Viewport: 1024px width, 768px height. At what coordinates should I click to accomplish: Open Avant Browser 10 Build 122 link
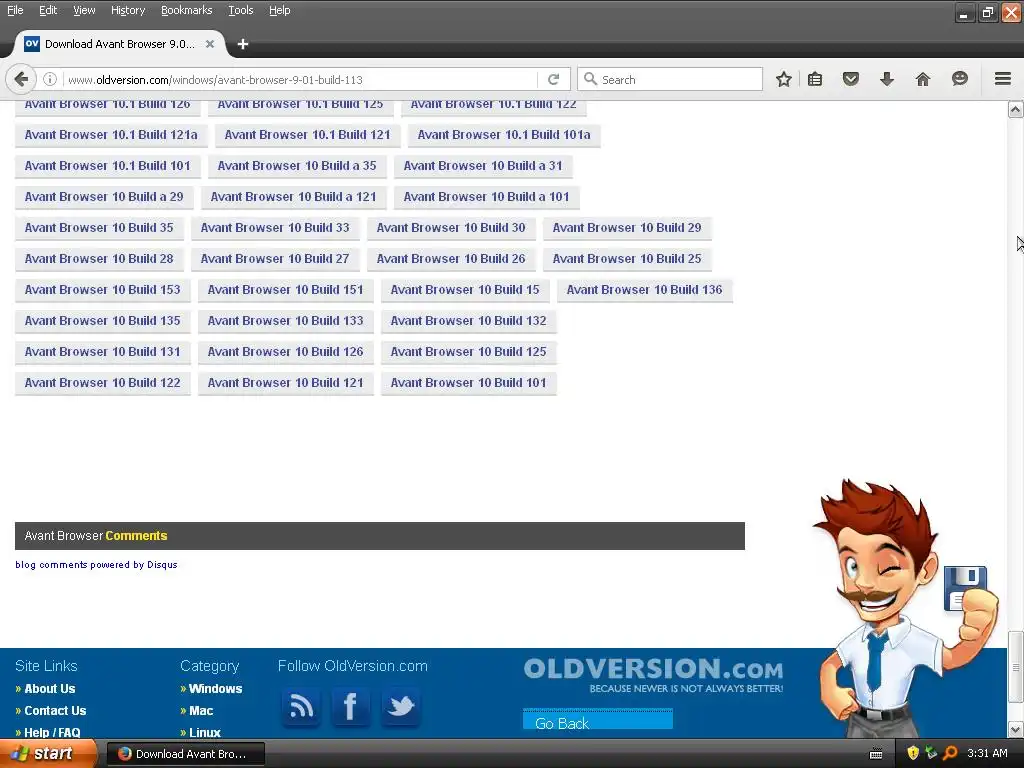pos(103,383)
